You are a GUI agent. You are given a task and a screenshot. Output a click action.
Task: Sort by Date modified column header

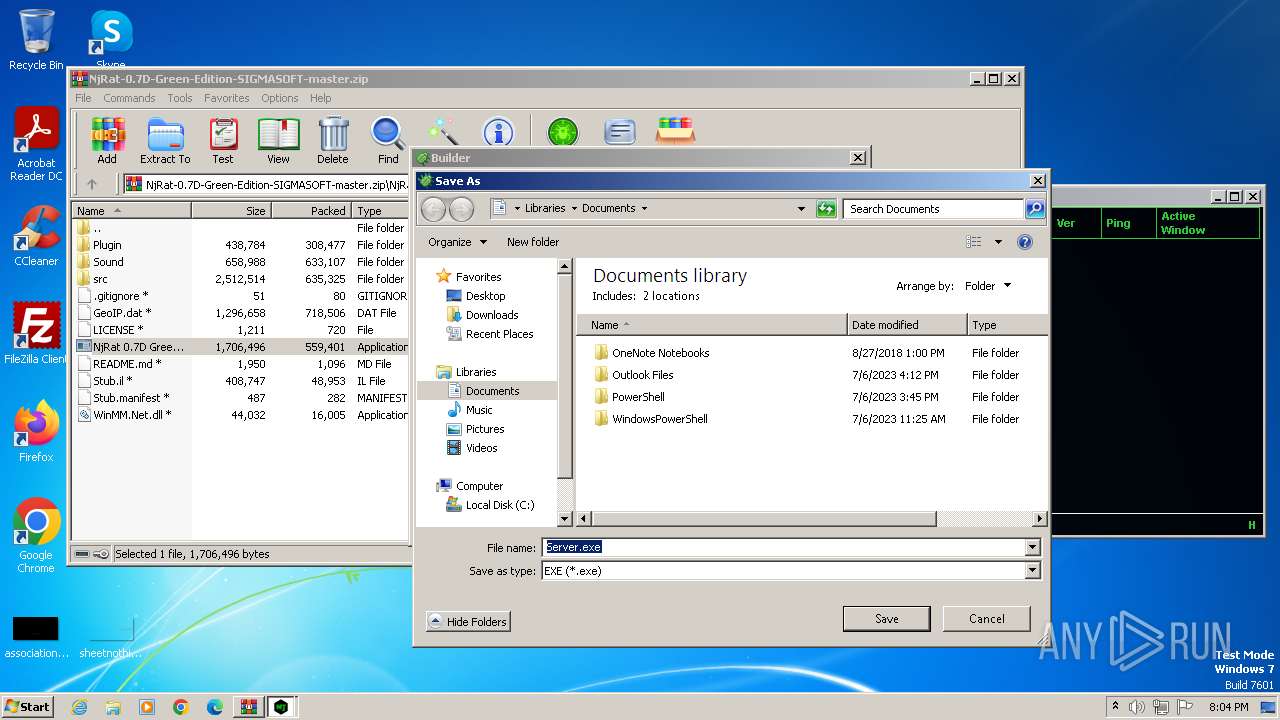click(907, 325)
